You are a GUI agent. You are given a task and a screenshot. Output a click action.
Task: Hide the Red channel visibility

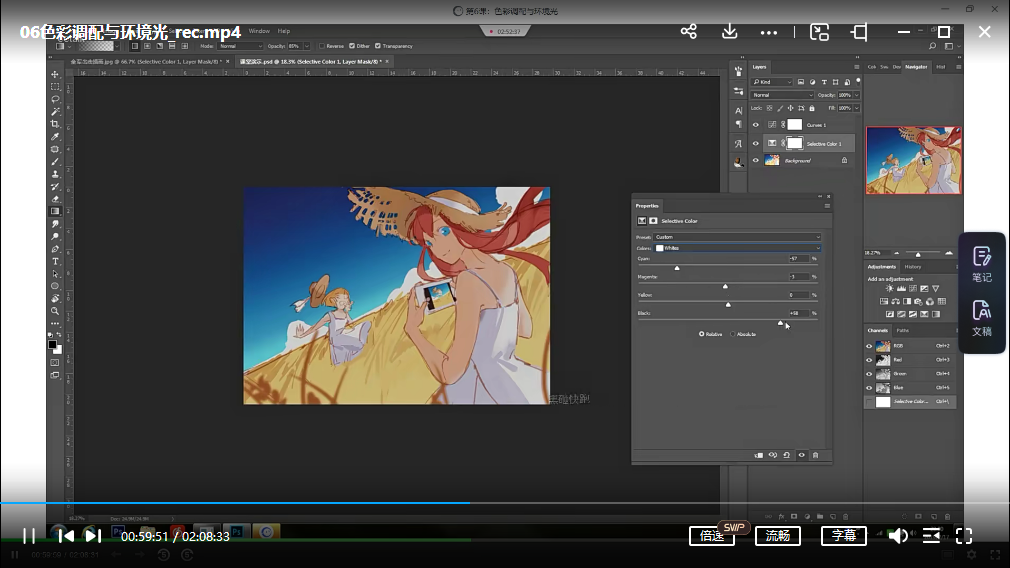(869, 360)
